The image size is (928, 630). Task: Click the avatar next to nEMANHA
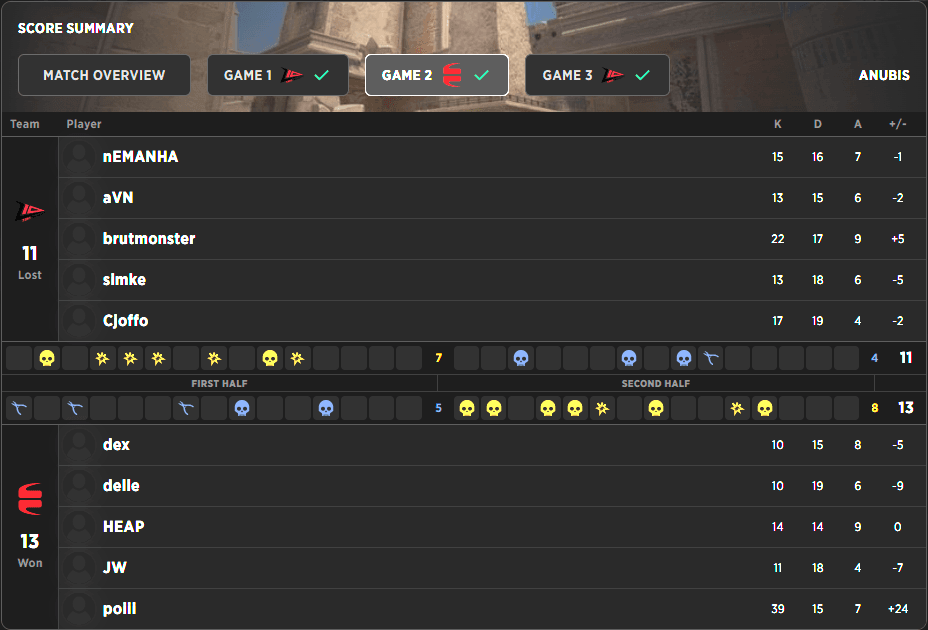pyautogui.click(x=78, y=157)
